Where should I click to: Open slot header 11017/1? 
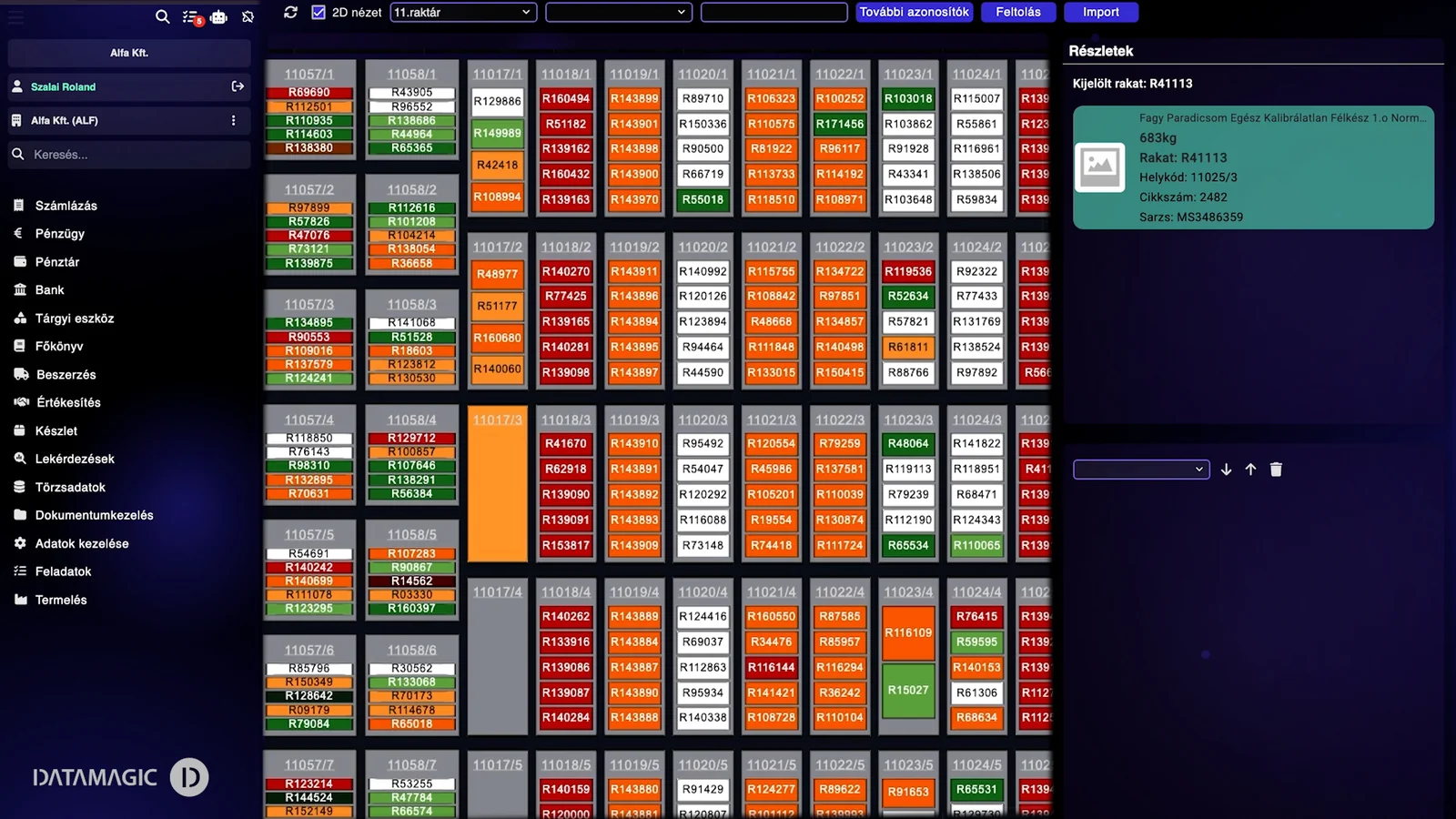pos(498,74)
